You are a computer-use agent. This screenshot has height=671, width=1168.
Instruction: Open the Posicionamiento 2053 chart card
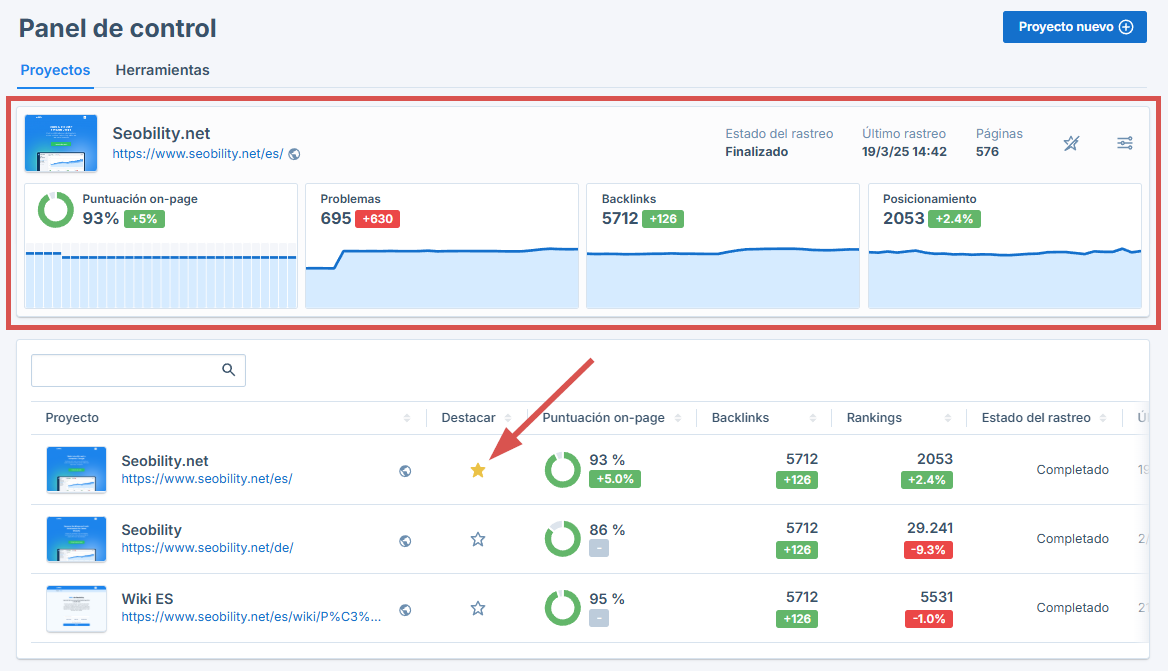pyautogui.click(x=1004, y=246)
